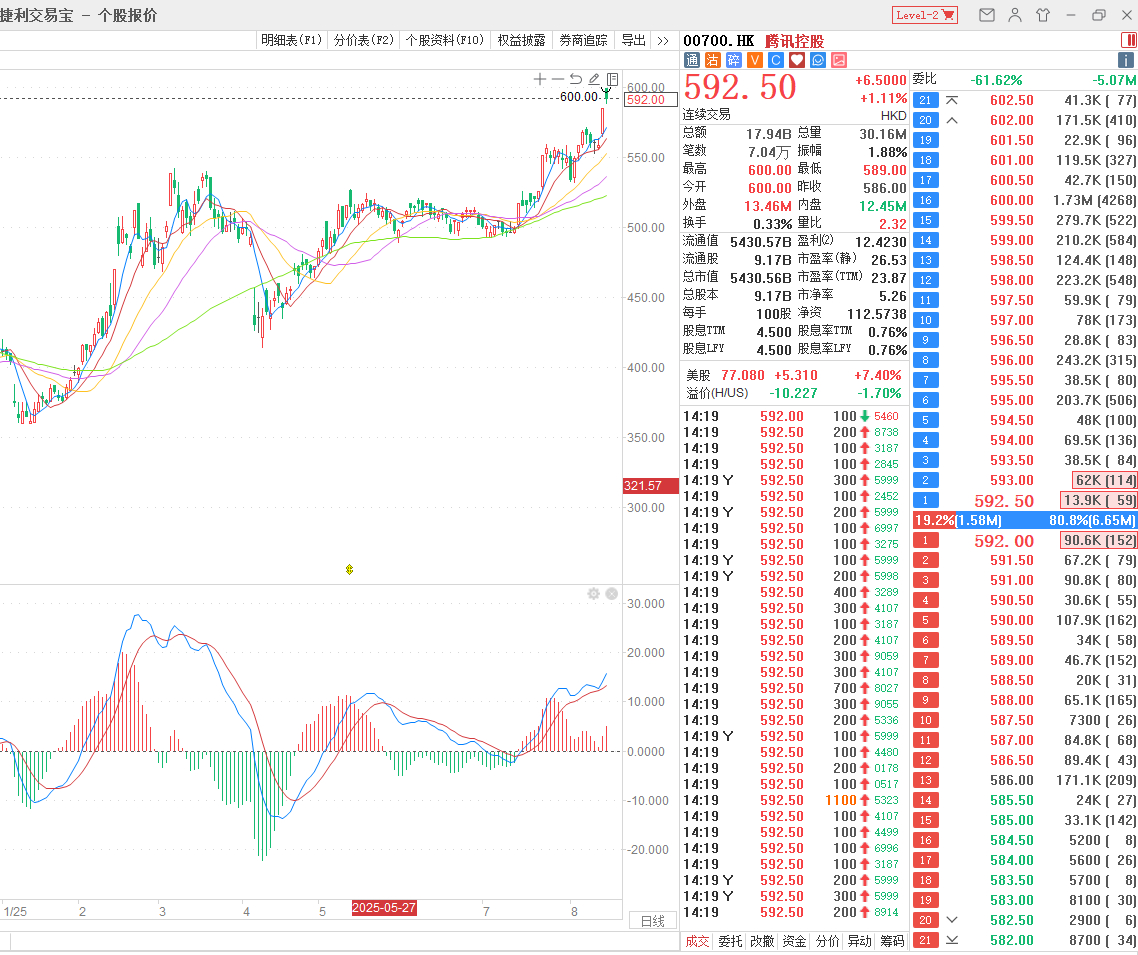Click the bid/ask ratio bar 19.2% 80.8%

click(1025, 520)
